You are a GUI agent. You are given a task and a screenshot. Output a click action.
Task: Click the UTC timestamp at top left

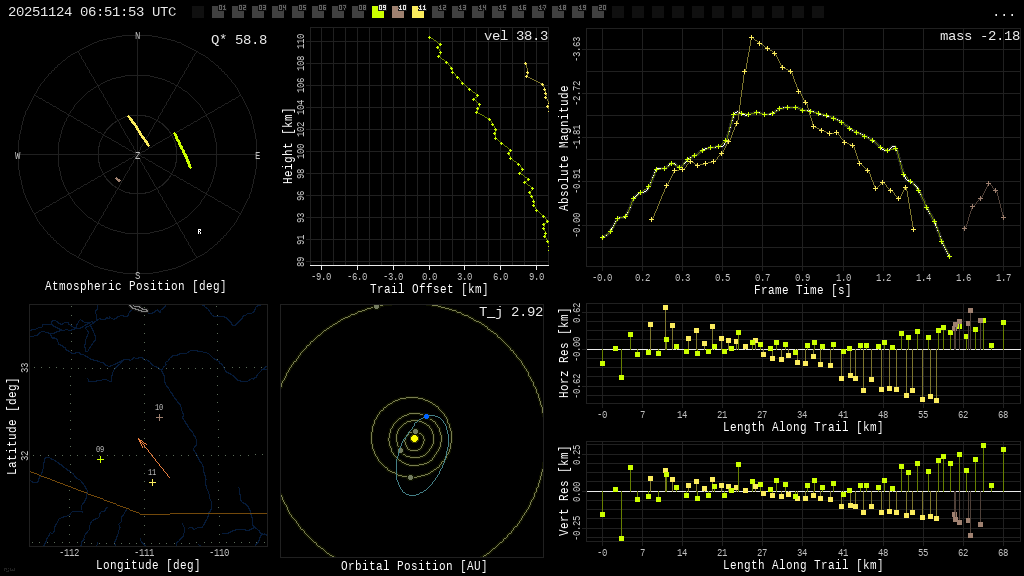tap(92, 12)
